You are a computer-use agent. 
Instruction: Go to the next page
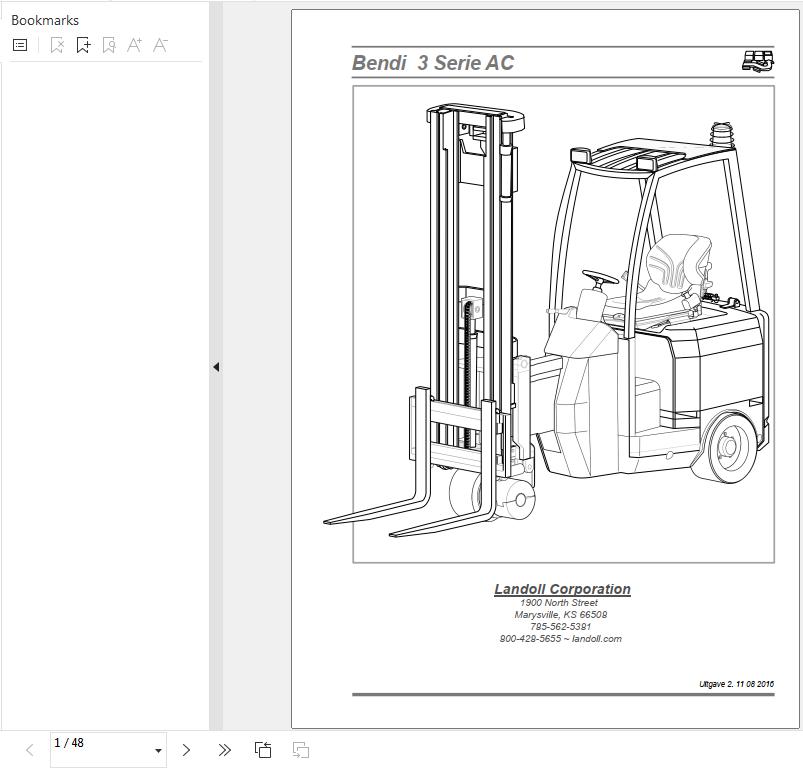pos(186,750)
